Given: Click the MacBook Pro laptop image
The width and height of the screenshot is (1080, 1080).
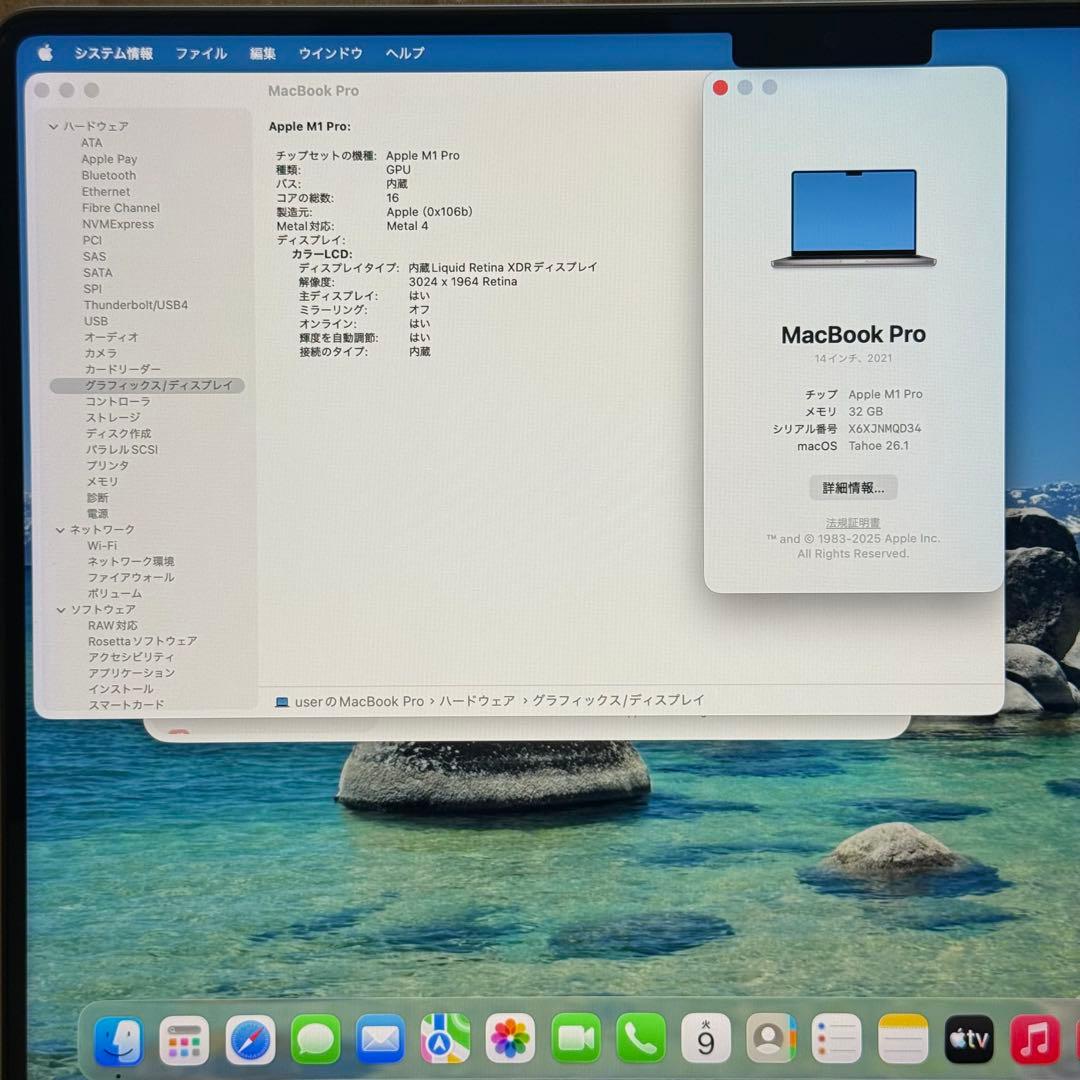Looking at the screenshot, I should click(853, 218).
